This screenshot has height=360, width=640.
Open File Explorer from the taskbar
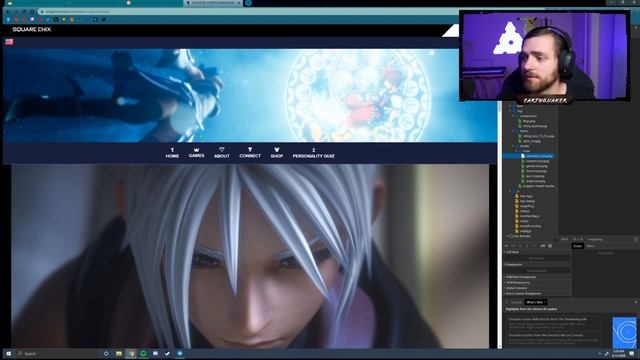pos(119,353)
